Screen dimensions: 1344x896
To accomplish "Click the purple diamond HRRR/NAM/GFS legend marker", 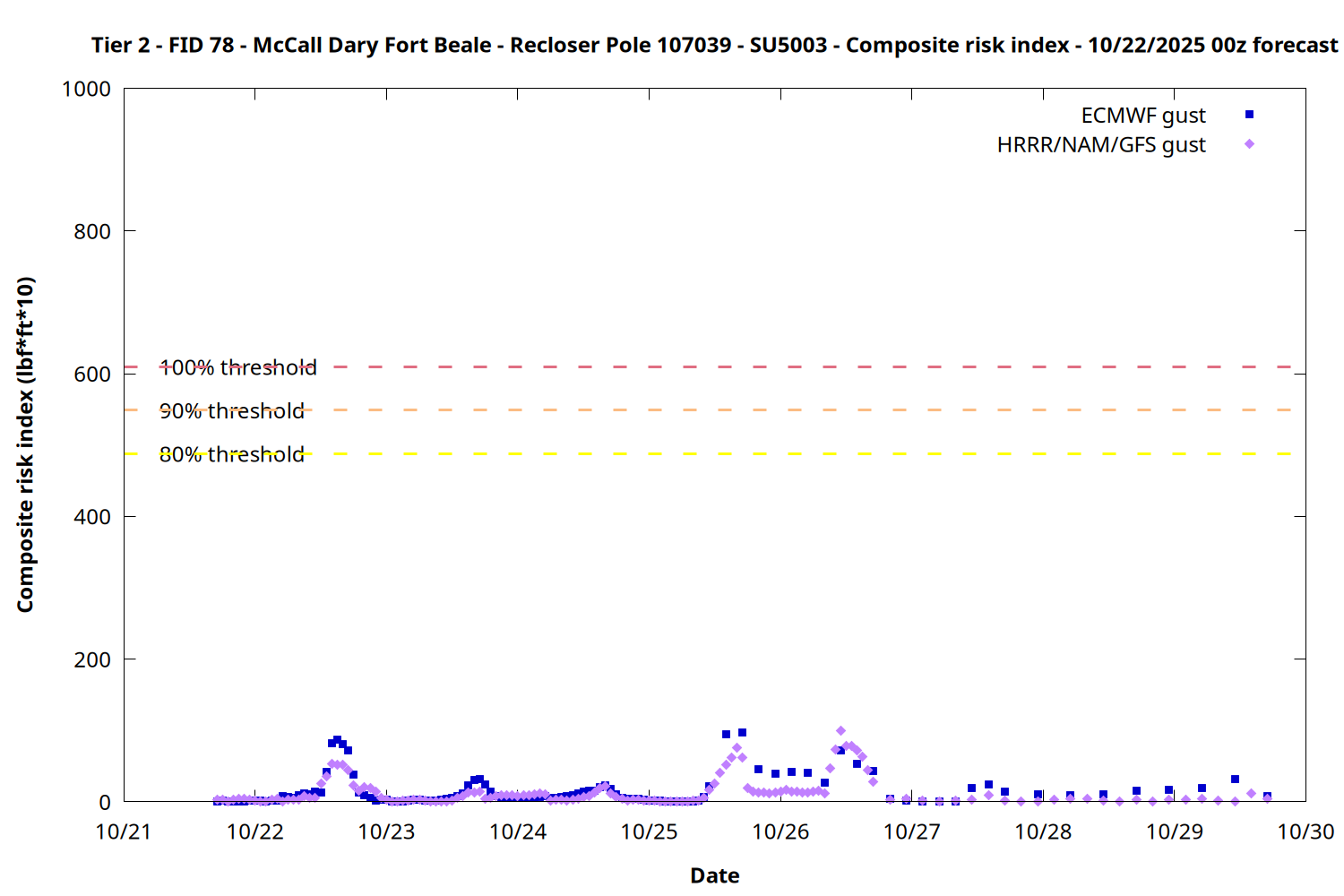I will (x=1249, y=144).
